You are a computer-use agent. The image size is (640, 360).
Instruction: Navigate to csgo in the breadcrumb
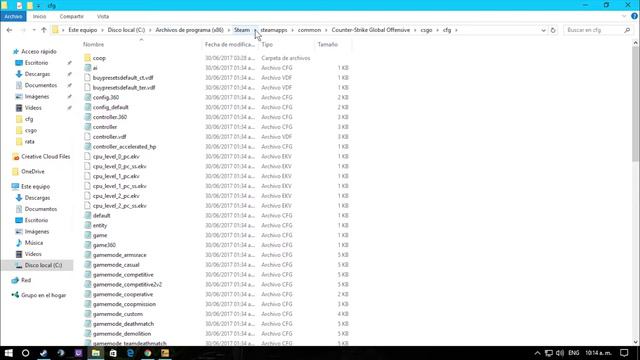click(x=426, y=30)
